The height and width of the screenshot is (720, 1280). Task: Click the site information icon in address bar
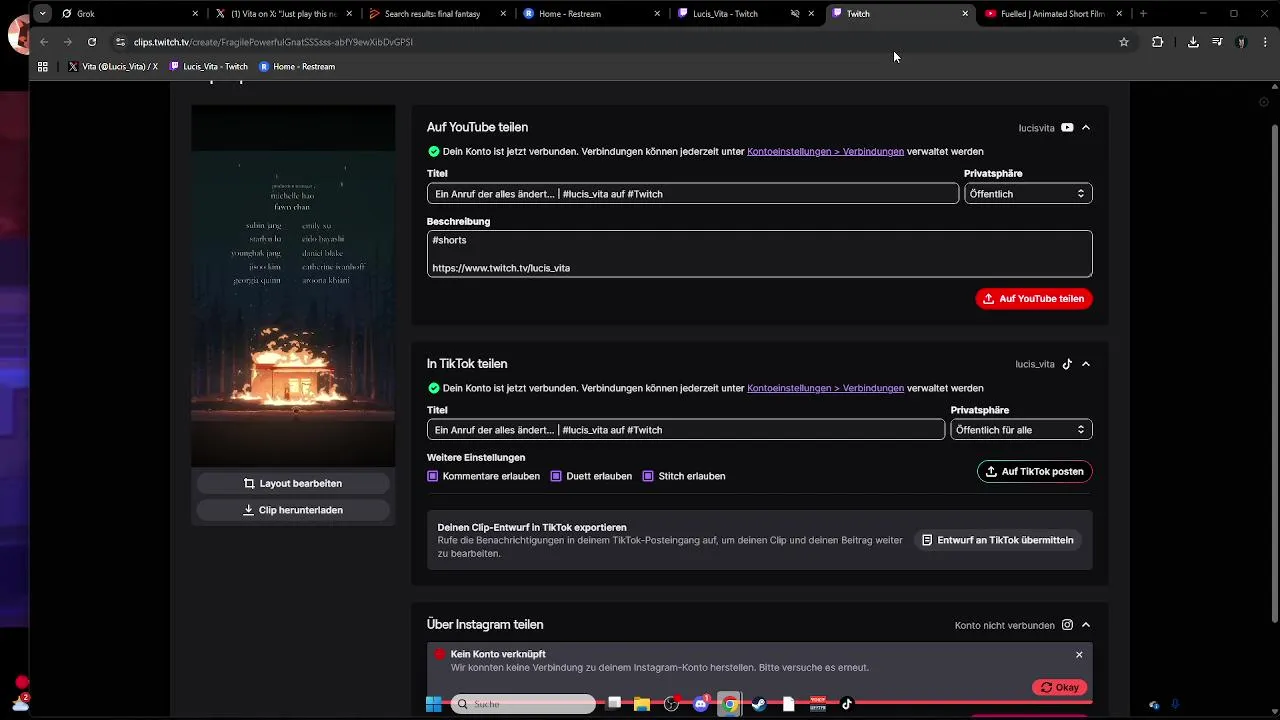tap(120, 42)
